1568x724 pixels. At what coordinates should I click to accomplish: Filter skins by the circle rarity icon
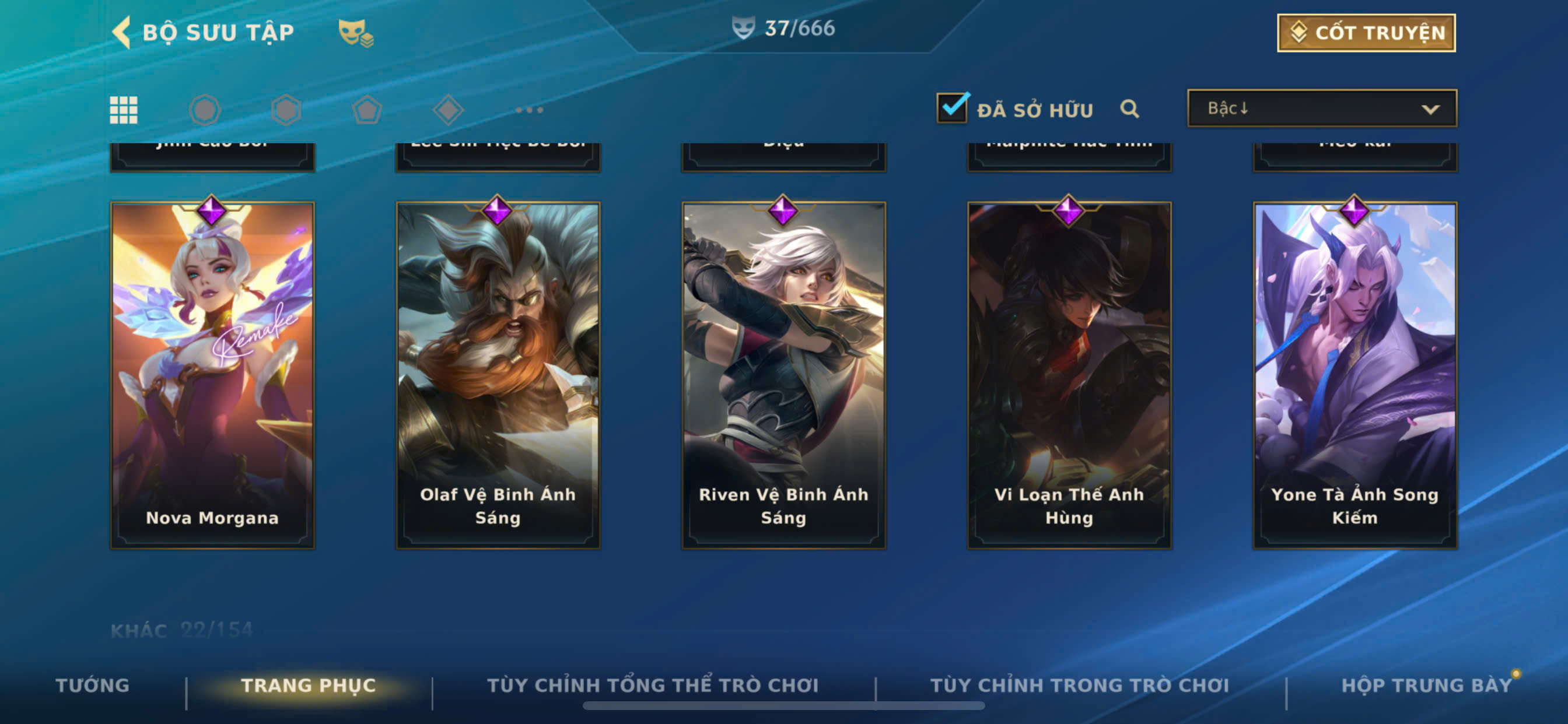tap(205, 110)
